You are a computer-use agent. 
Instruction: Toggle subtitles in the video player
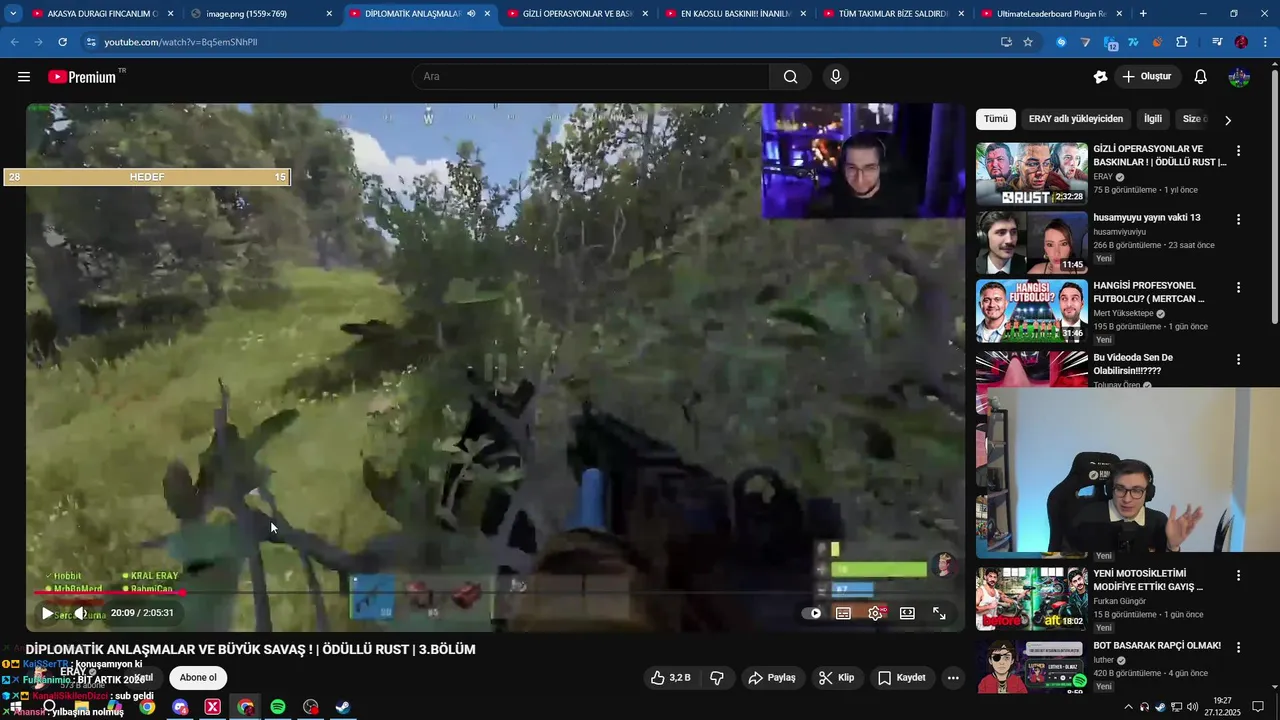844,613
